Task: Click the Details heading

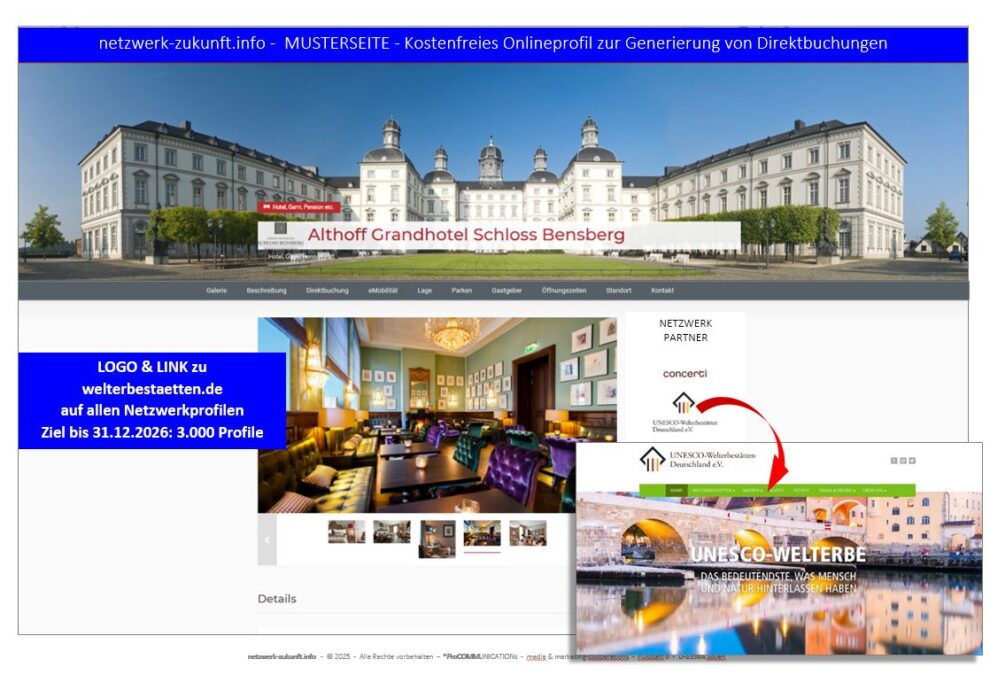Action: click(x=277, y=599)
